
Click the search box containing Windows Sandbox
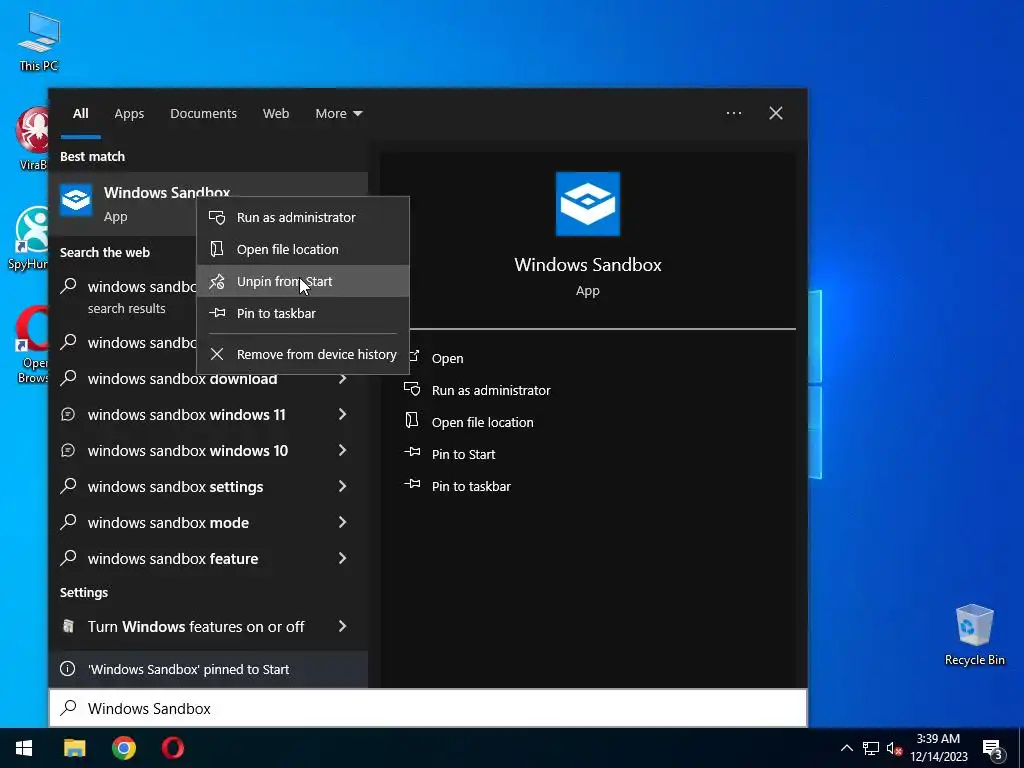coord(428,709)
